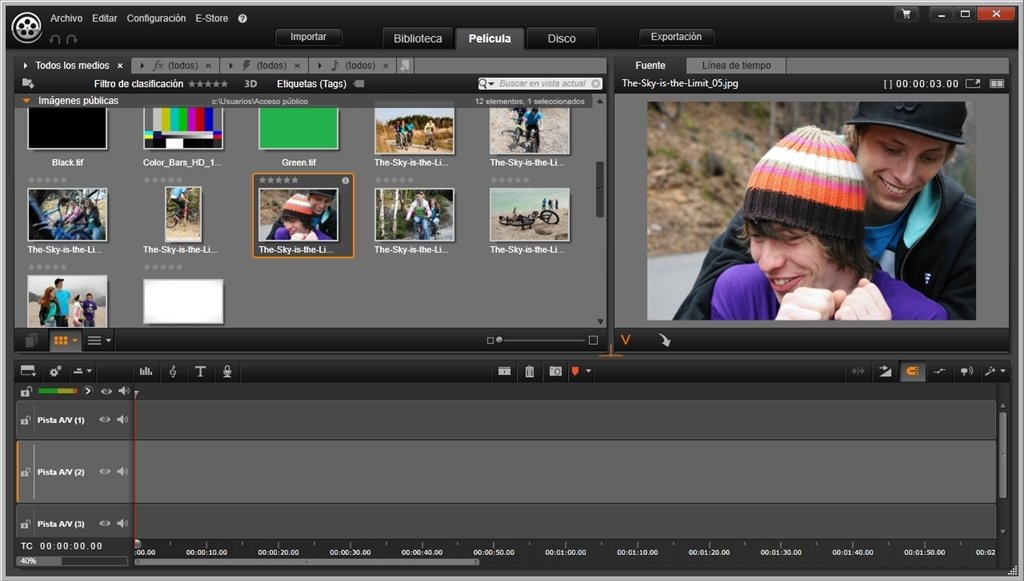Click the Exportación button
Viewport: 1024px width, 581px height.
676,37
